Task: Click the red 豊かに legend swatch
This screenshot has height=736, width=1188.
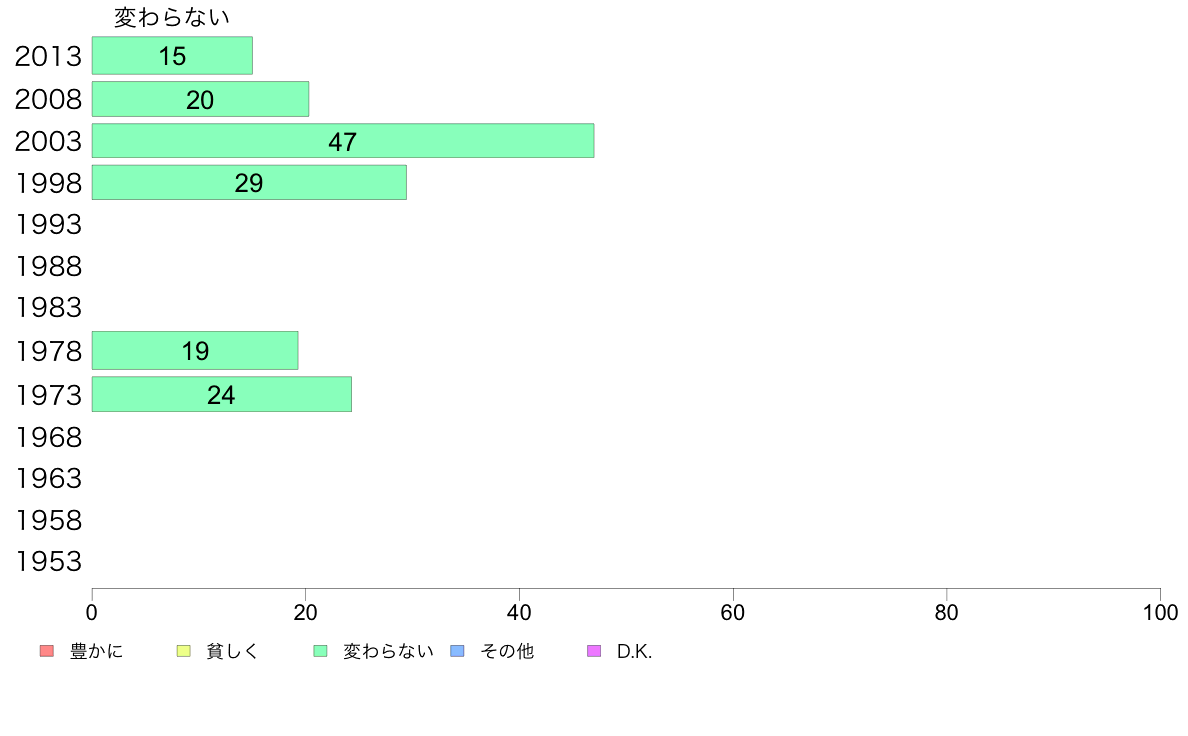Action: (x=46, y=652)
